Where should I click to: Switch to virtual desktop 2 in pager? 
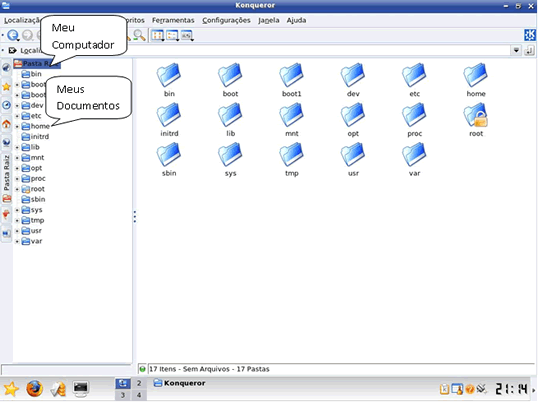tap(139, 383)
